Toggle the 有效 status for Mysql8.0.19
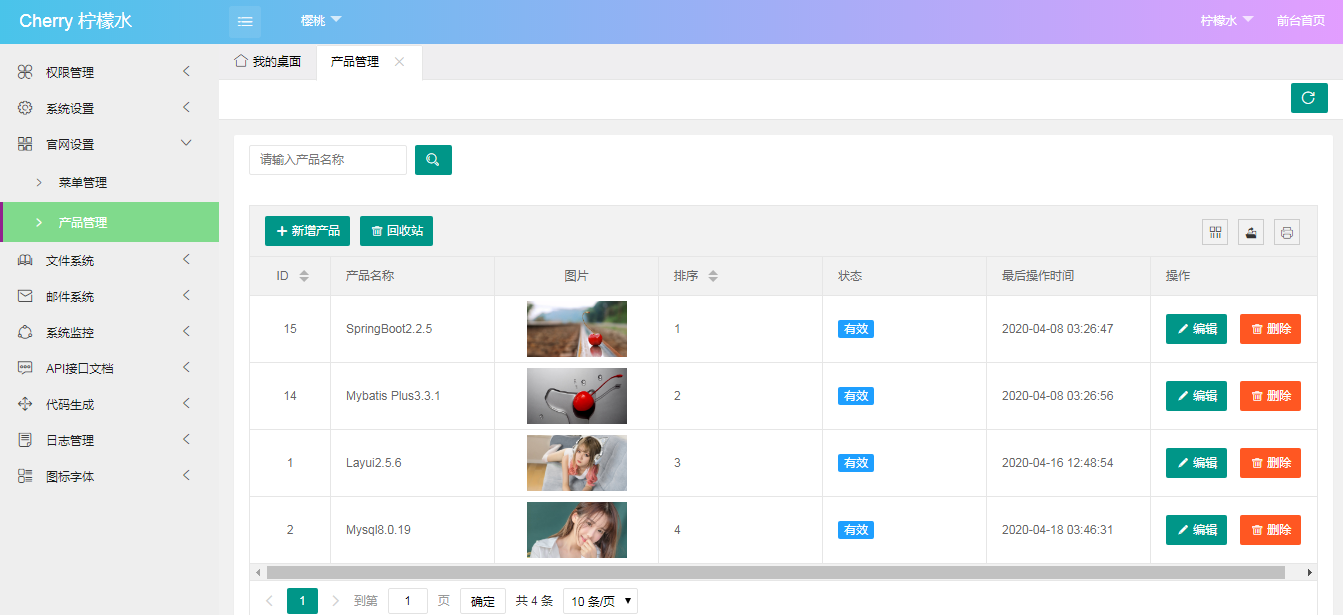This screenshot has height=615, width=1343. pos(855,530)
